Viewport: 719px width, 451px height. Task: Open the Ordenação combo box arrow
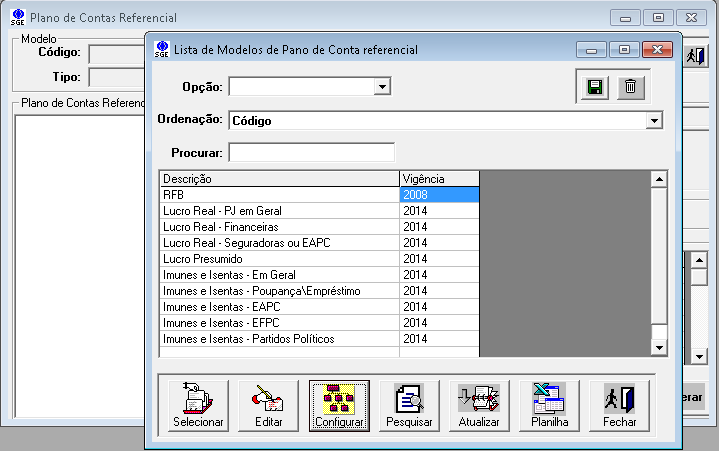(x=654, y=121)
